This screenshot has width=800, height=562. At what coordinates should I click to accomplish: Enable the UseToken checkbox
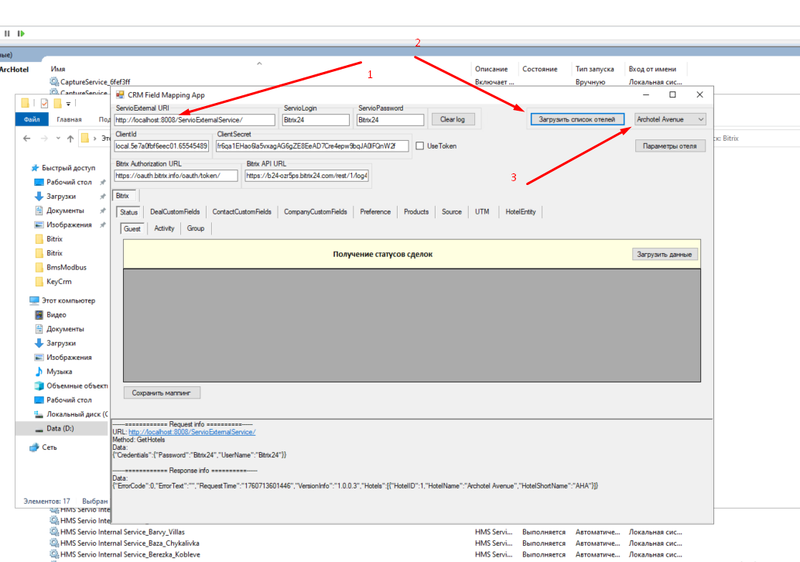click(420, 146)
